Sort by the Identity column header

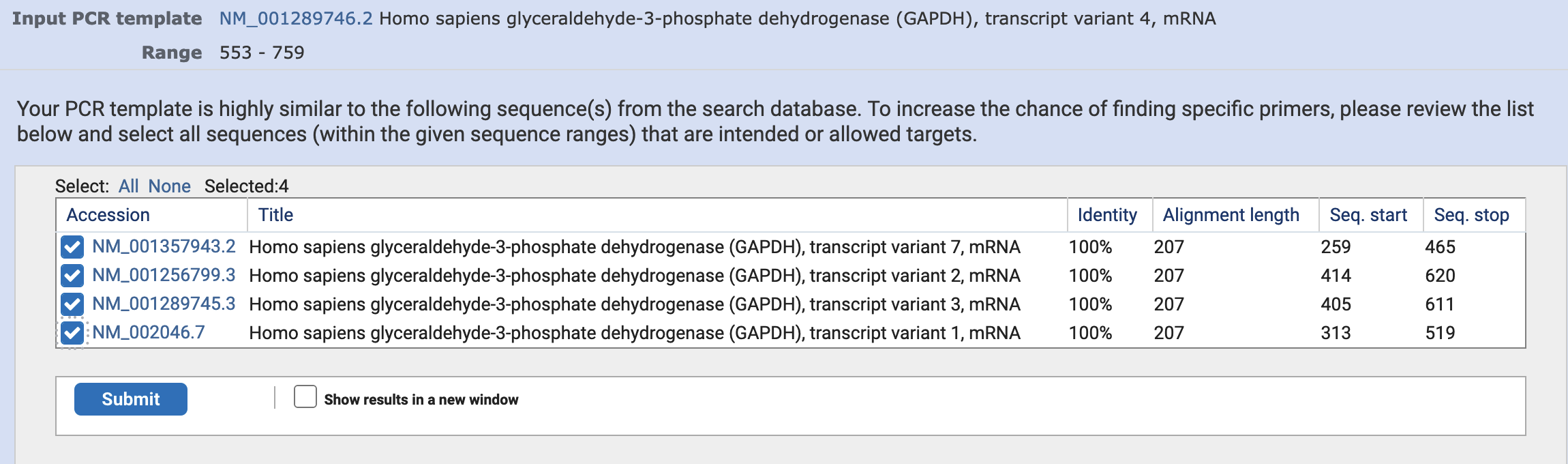[x=1107, y=215]
